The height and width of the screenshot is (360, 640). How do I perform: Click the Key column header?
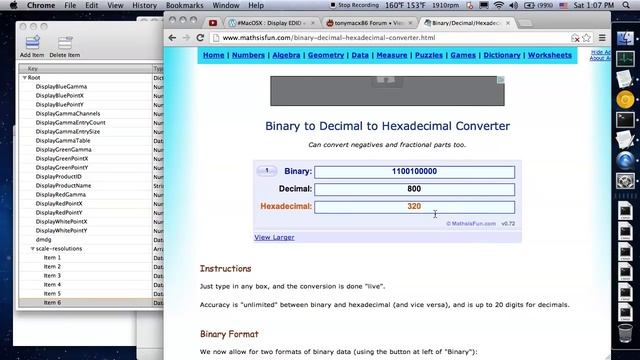(x=85, y=69)
